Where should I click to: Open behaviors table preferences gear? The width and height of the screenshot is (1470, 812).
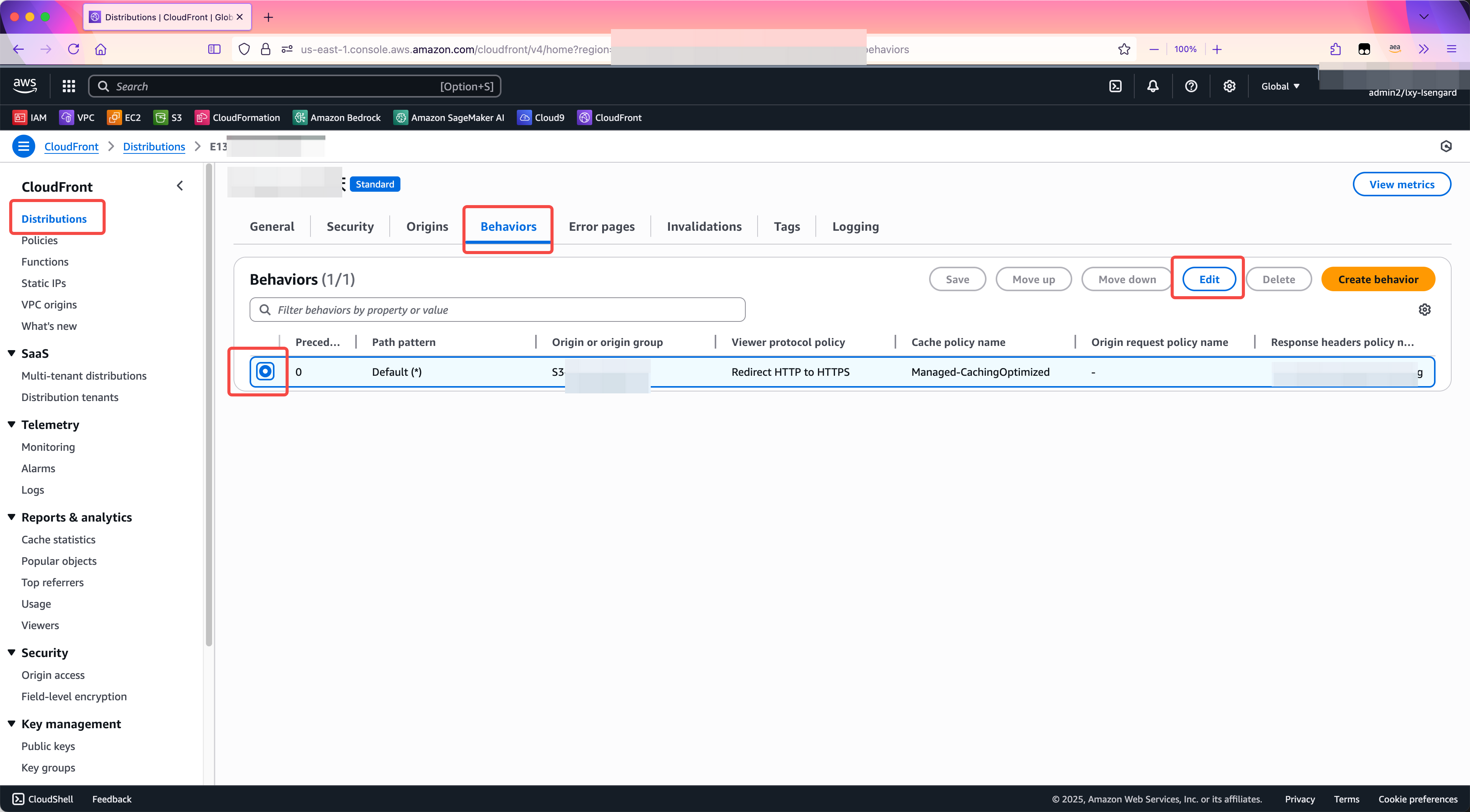[x=1424, y=310]
